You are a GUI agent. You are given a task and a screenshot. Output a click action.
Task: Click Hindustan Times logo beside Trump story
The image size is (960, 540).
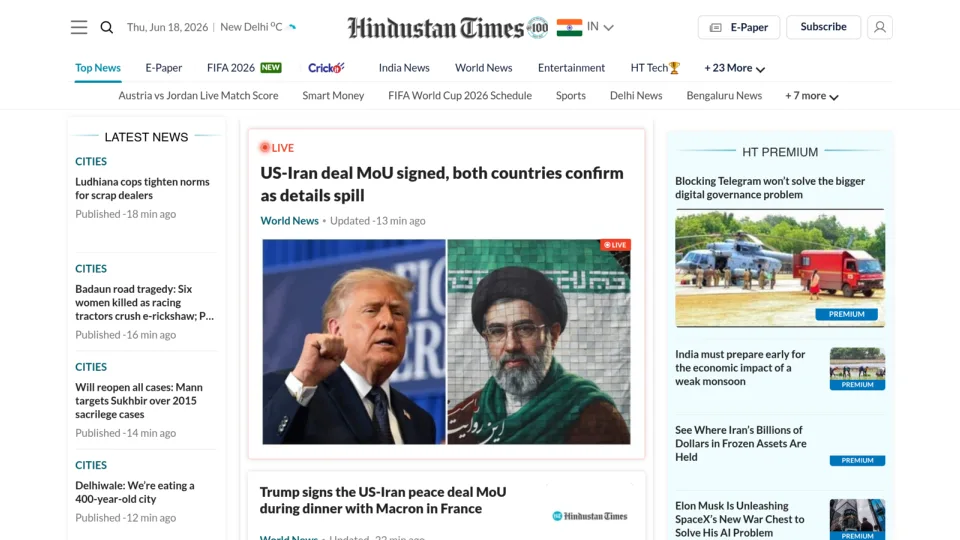pos(590,516)
